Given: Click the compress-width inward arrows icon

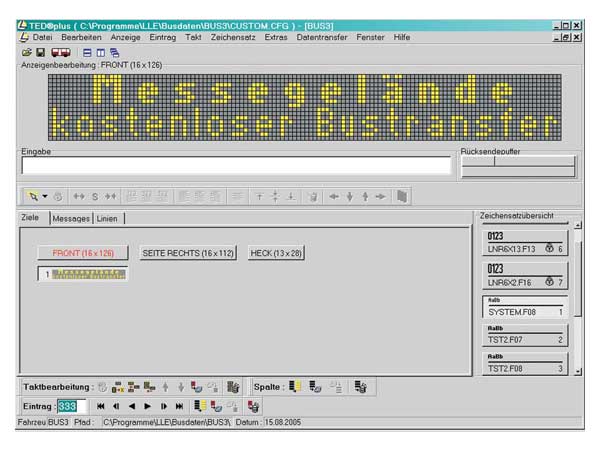Looking at the screenshot, I should [x=111, y=196].
